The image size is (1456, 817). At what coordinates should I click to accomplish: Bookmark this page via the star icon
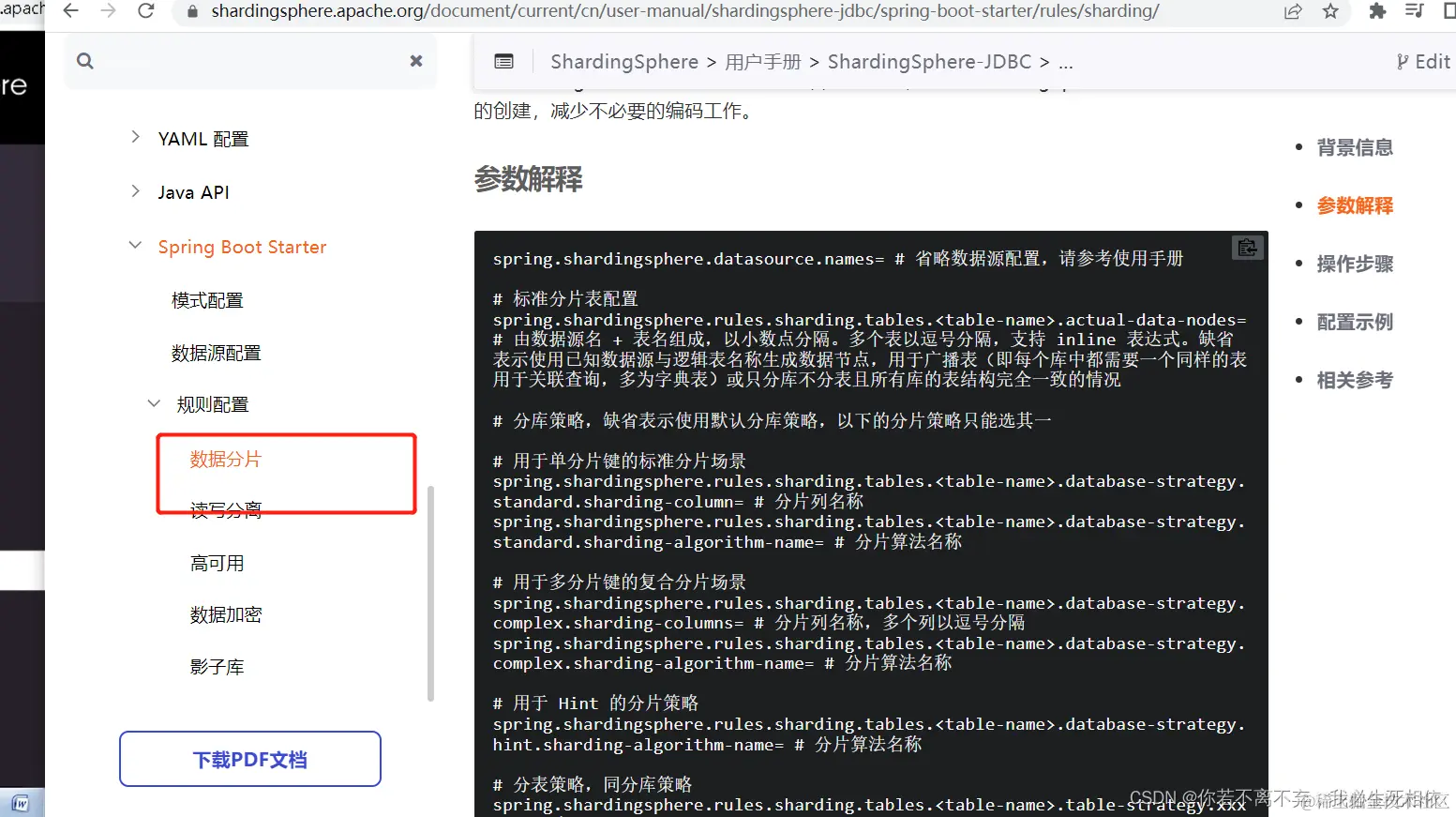pyautogui.click(x=1330, y=12)
